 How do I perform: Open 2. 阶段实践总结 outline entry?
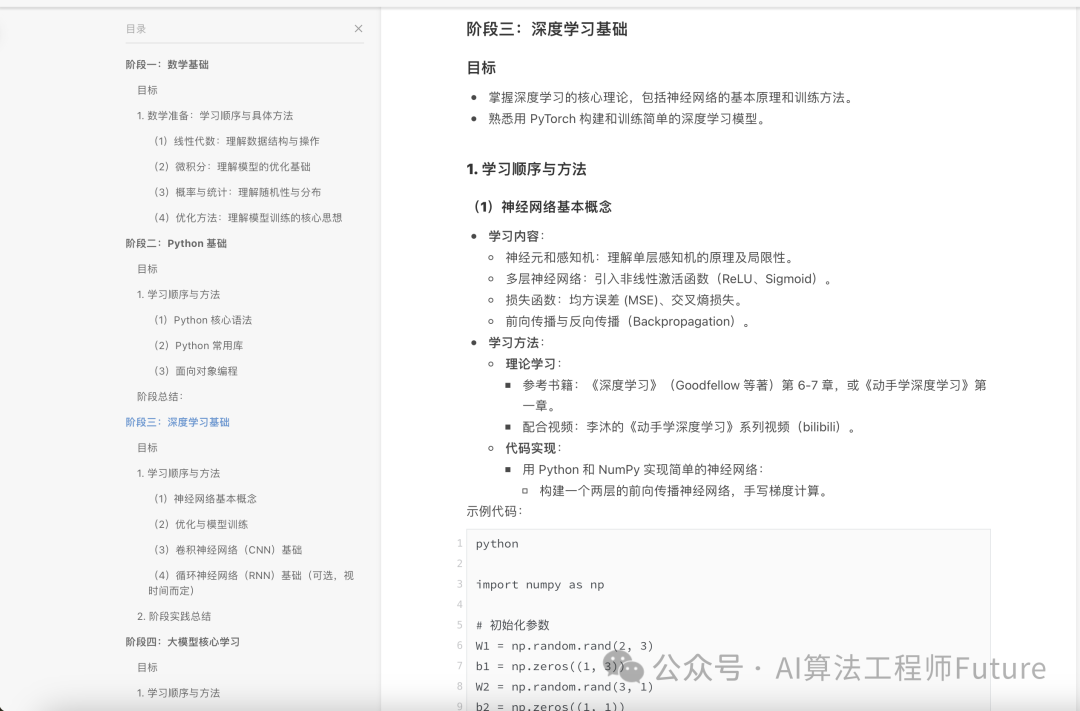tap(174, 616)
